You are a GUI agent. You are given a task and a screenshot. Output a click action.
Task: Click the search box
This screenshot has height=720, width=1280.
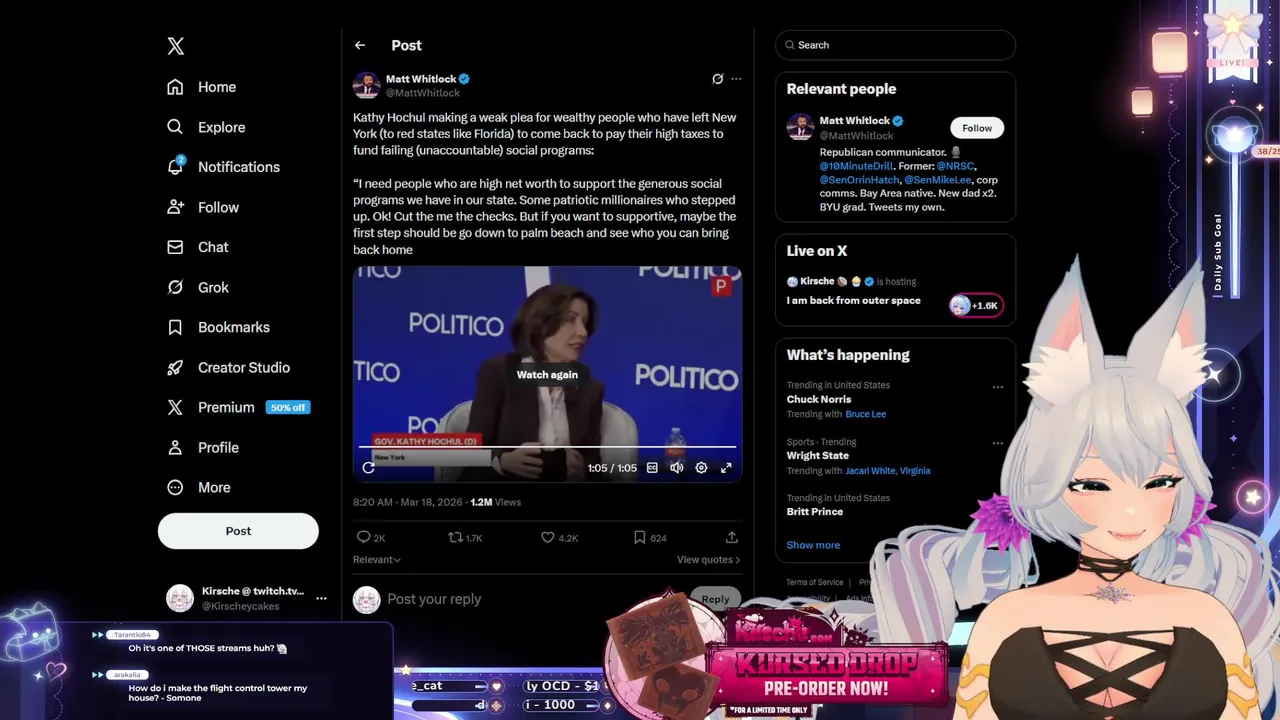[895, 45]
